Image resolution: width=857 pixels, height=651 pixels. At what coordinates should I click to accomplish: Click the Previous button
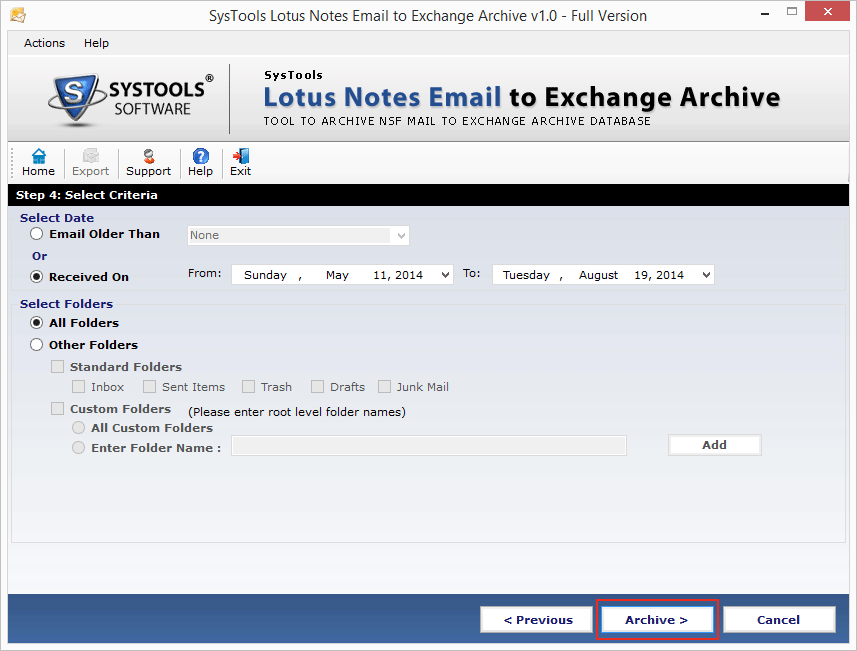click(537, 620)
